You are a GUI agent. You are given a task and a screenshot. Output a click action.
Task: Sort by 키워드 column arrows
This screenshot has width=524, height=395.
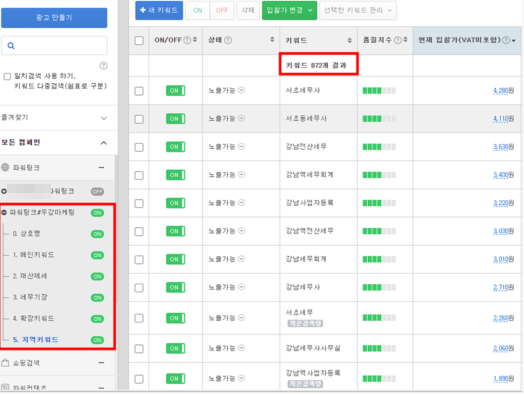350,40
